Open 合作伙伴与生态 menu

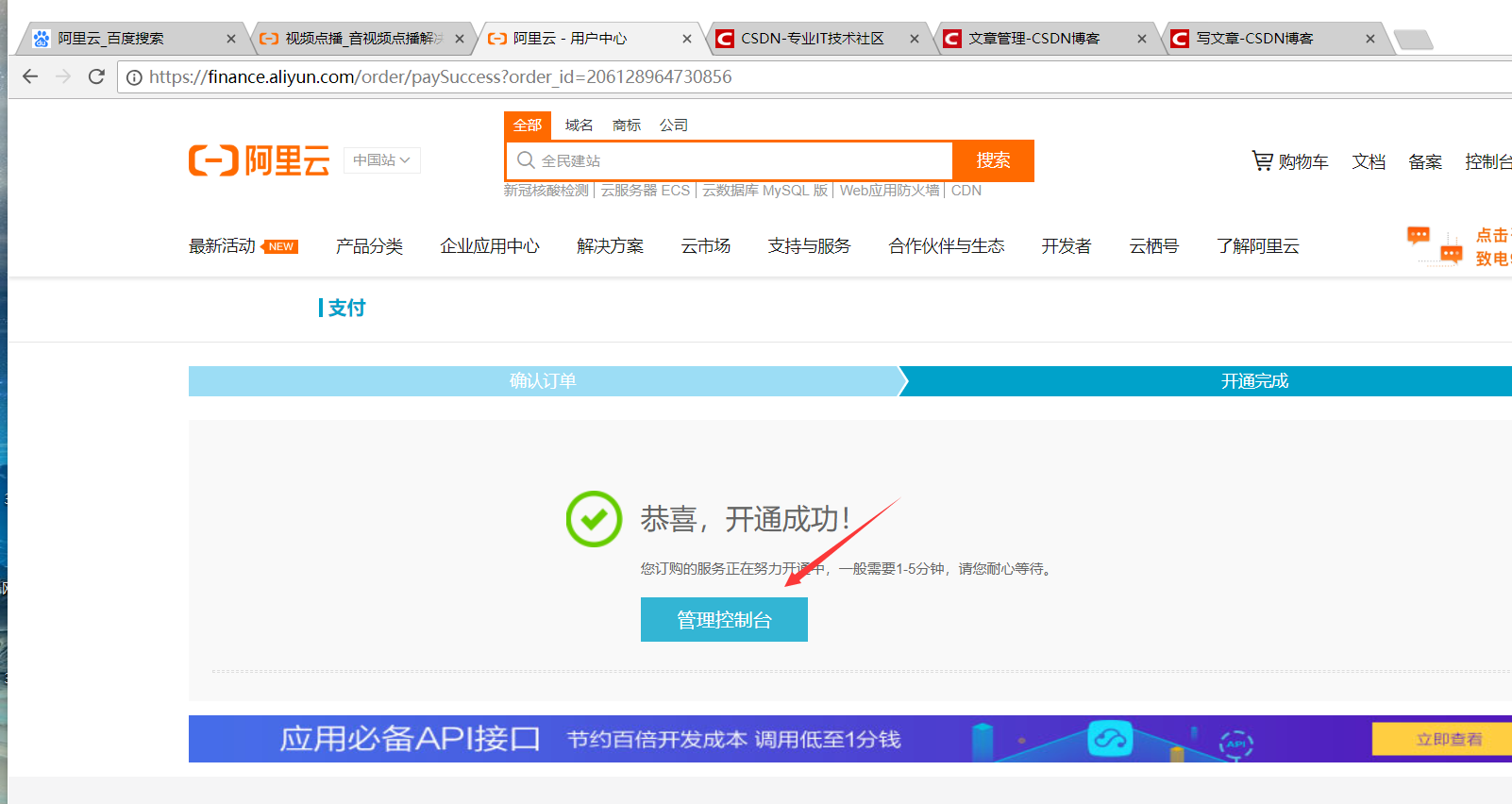[x=946, y=246]
